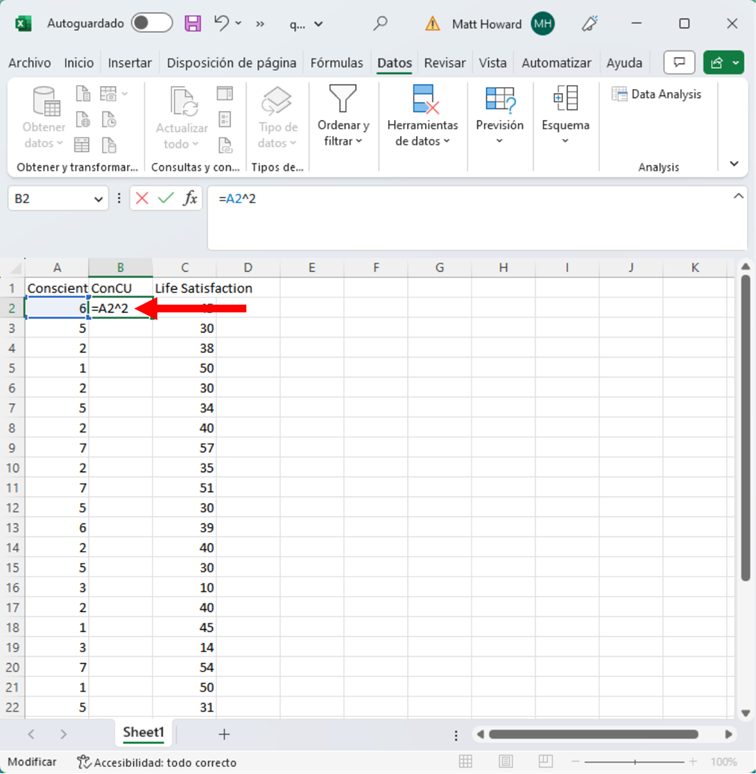The width and height of the screenshot is (756, 774).
Task: Click the Data Analysis button
Action: tap(657, 94)
